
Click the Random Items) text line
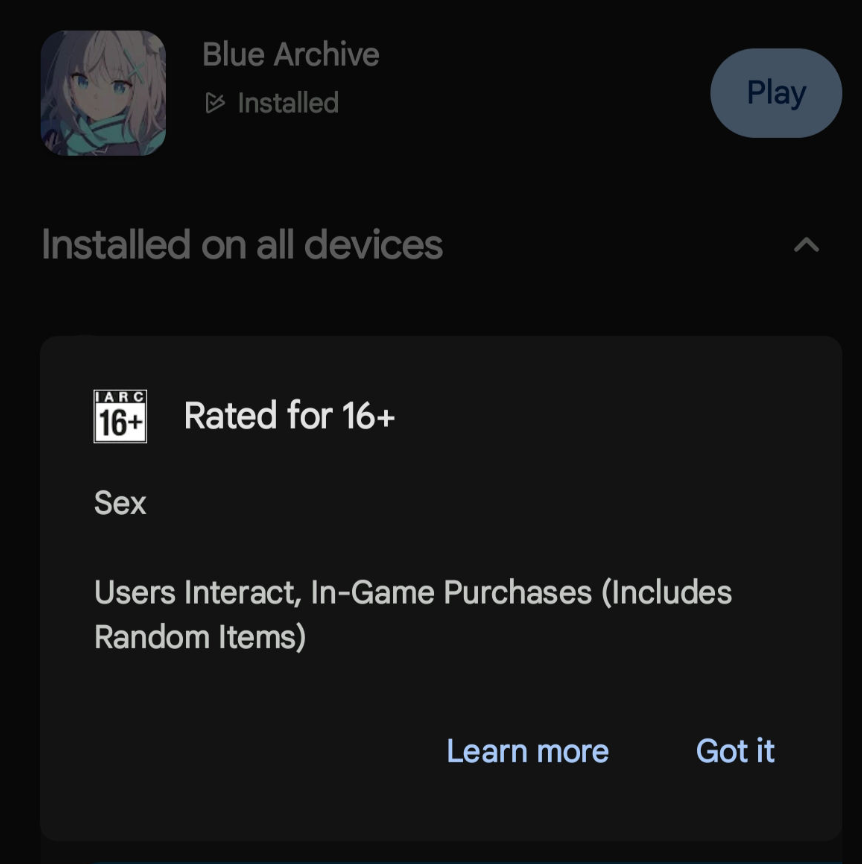coord(200,638)
